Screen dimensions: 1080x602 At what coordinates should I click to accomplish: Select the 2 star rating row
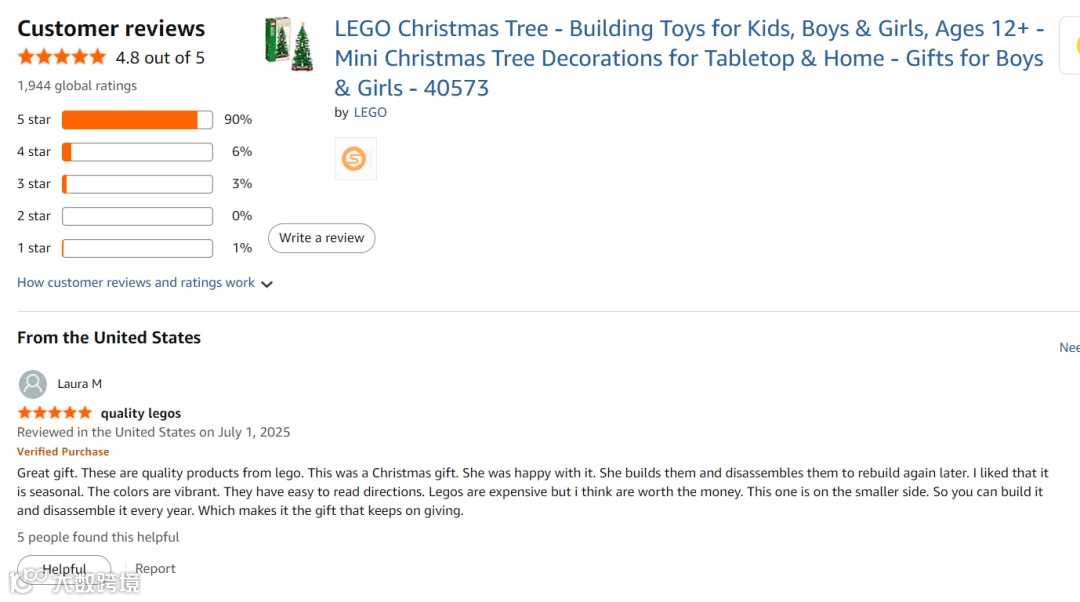137,216
